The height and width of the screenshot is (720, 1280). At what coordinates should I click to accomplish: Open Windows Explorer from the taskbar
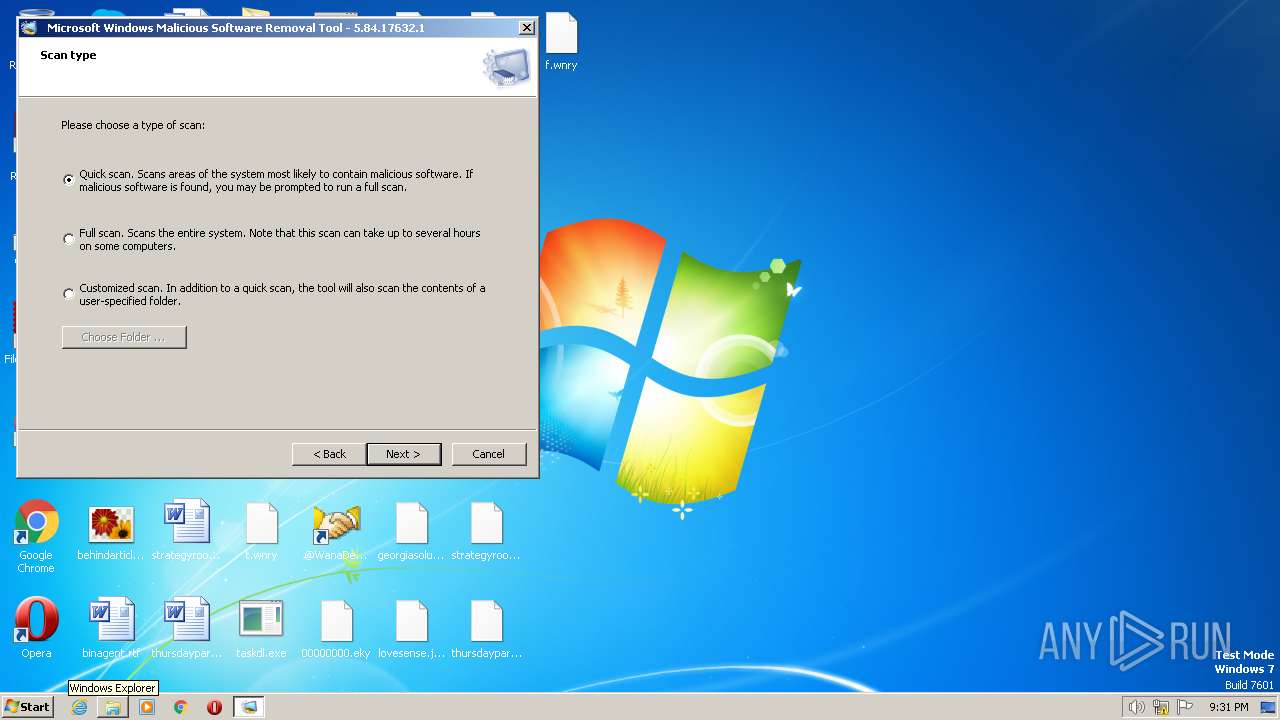point(113,707)
